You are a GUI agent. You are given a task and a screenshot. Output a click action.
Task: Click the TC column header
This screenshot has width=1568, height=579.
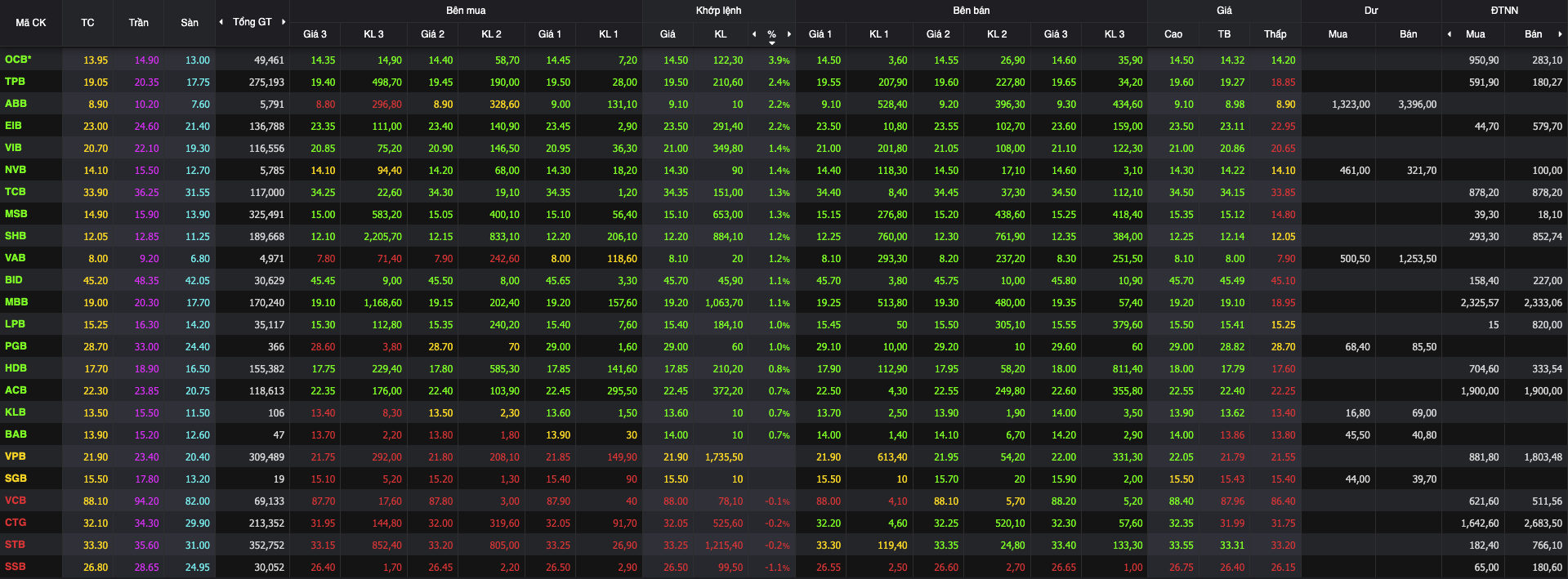[x=87, y=23]
